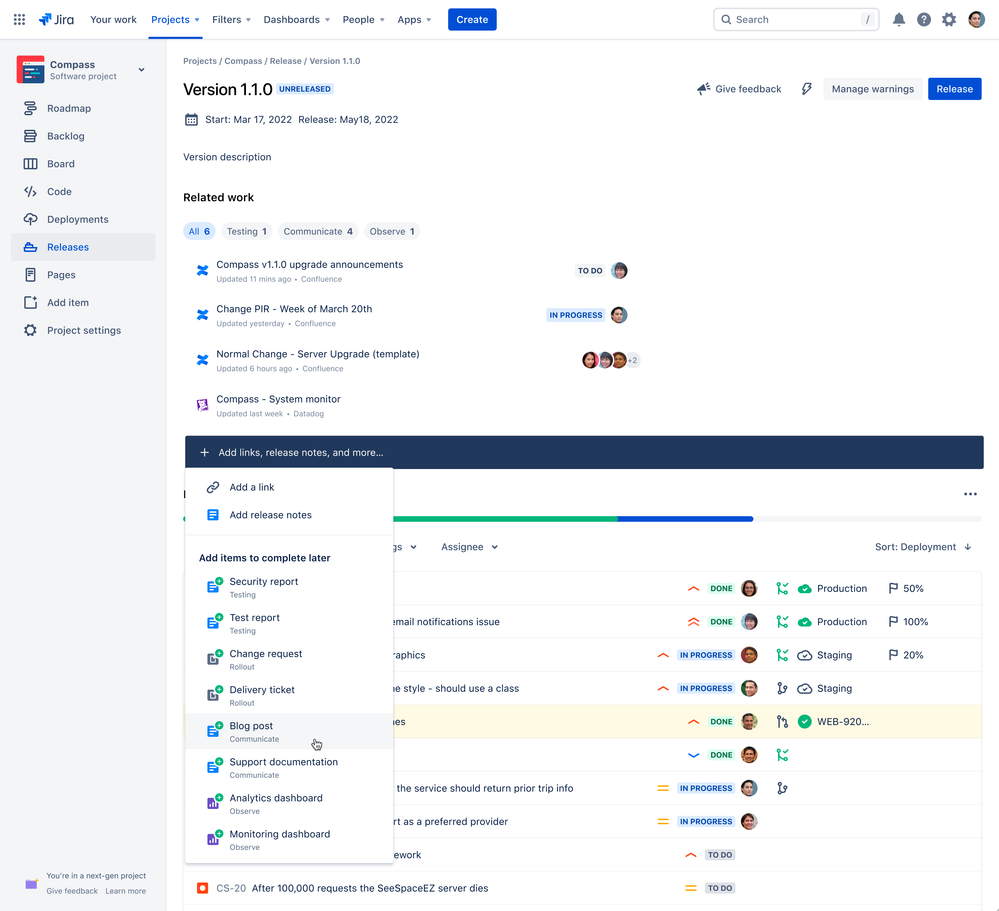999x911 pixels.
Task: Open Code in the sidebar
Action: click(x=83, y=191)
